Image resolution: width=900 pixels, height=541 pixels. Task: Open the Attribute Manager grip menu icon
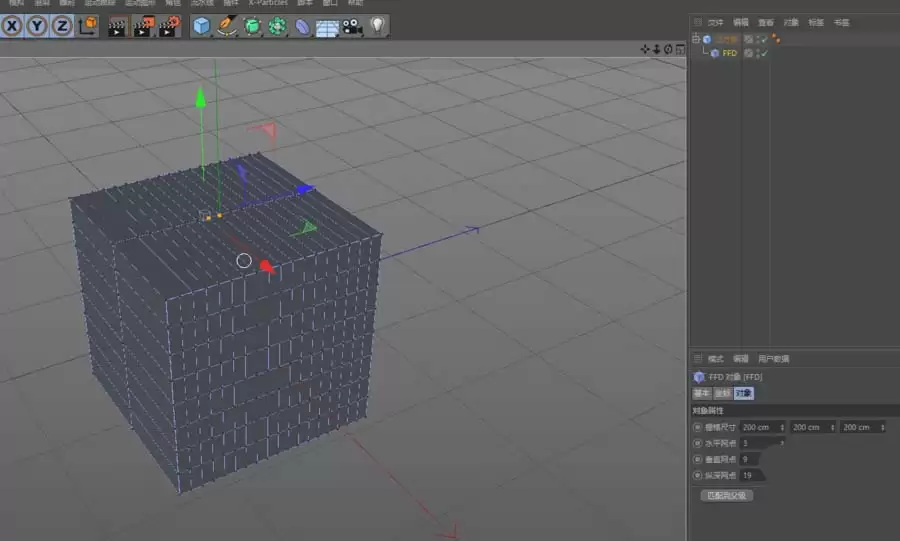[697, 359]
